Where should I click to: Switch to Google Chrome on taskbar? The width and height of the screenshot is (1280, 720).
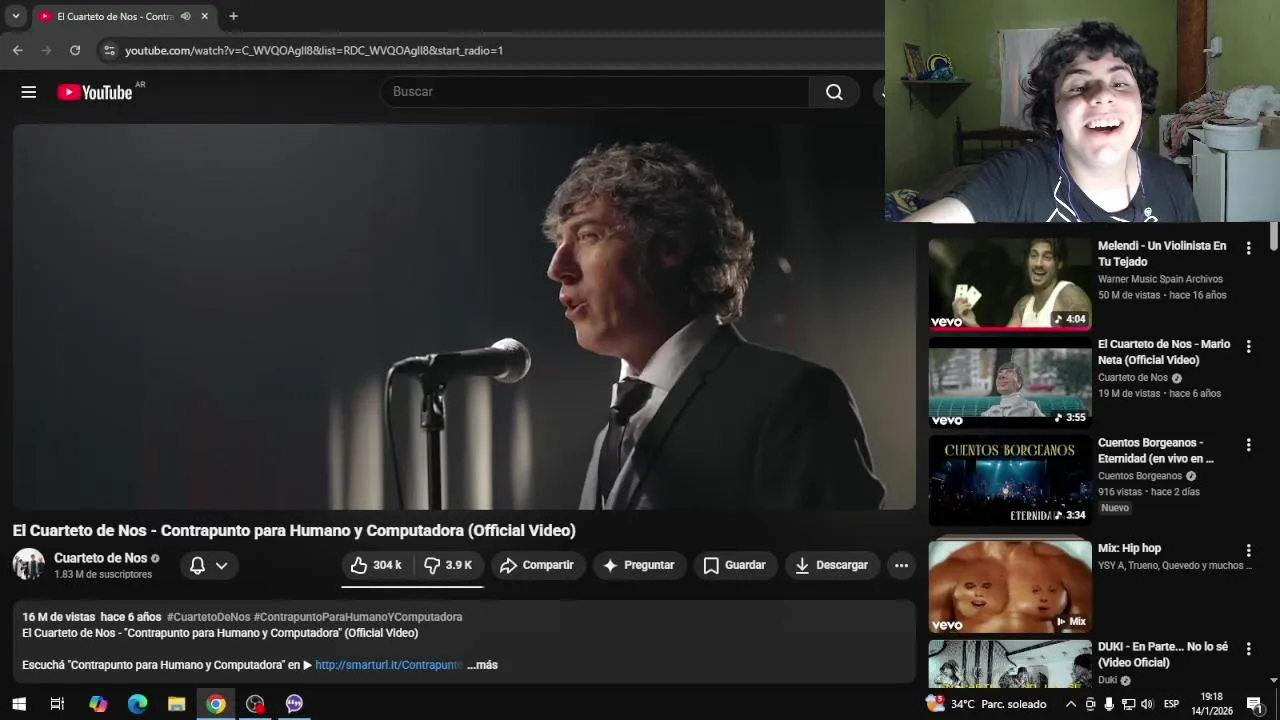pyautogui.click(x=216, y=704)
